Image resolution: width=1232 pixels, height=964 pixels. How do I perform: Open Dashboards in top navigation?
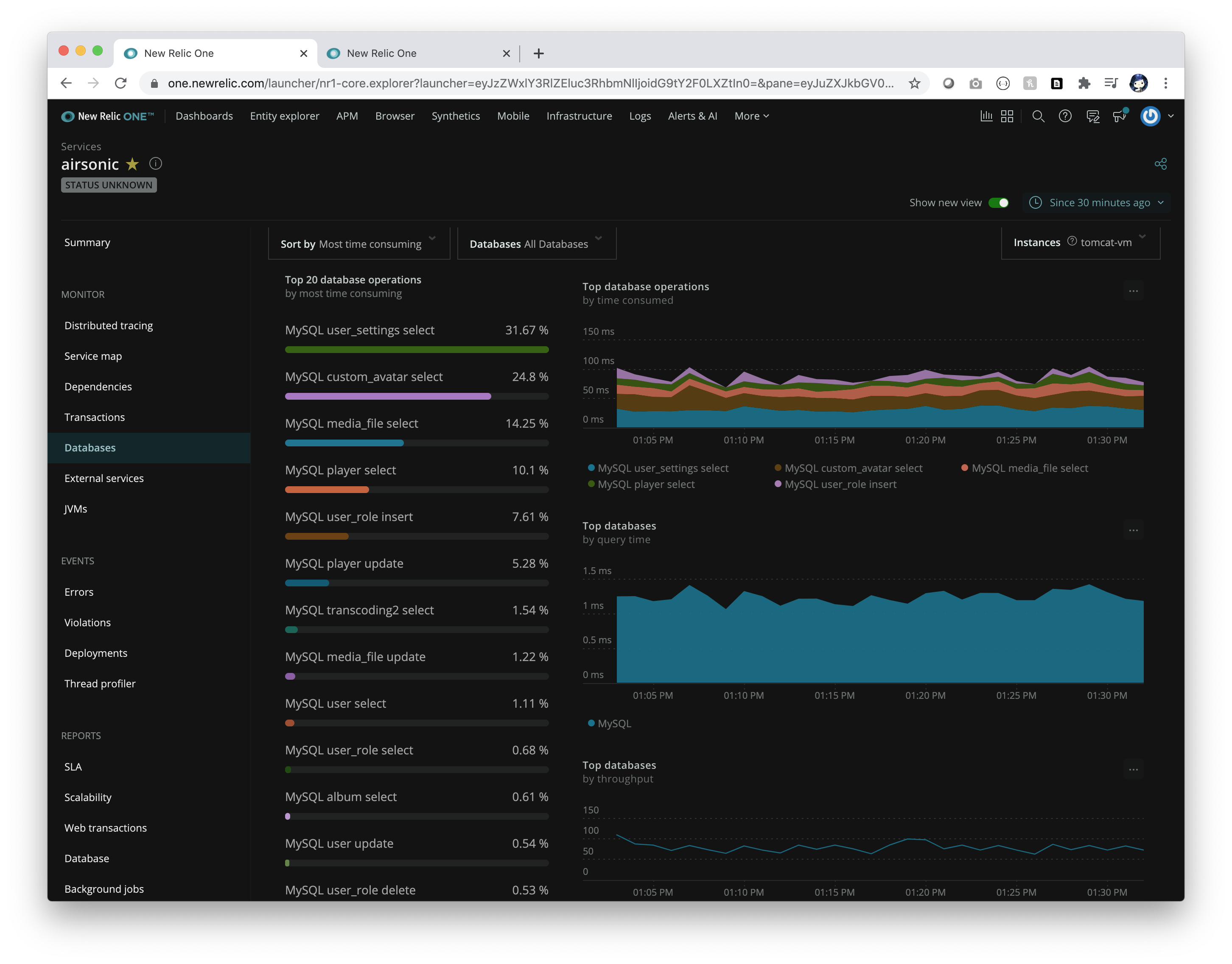pyautogui.click(x=204, y=116)
